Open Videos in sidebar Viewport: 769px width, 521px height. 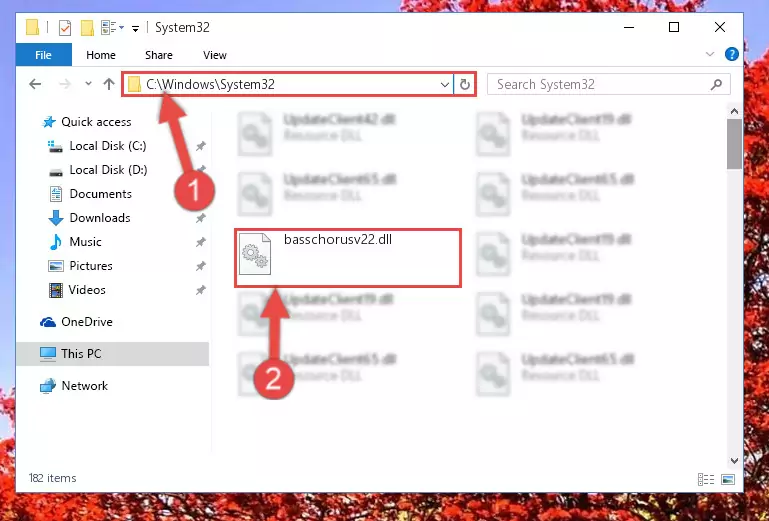pos(87,290)
